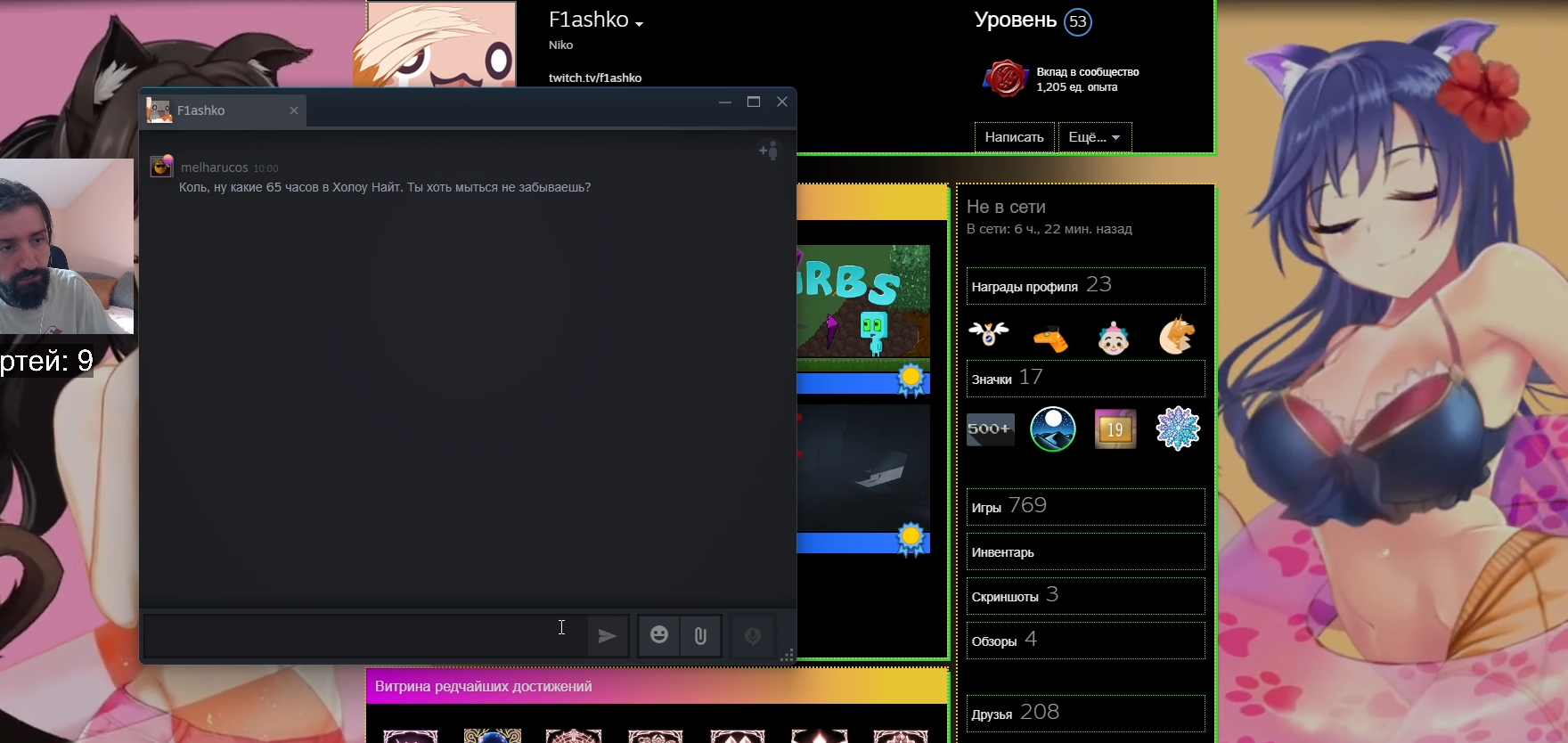Open the 19 years of service badge
This screenshot has height=743, width=1568.
(x=1115, y=429)
